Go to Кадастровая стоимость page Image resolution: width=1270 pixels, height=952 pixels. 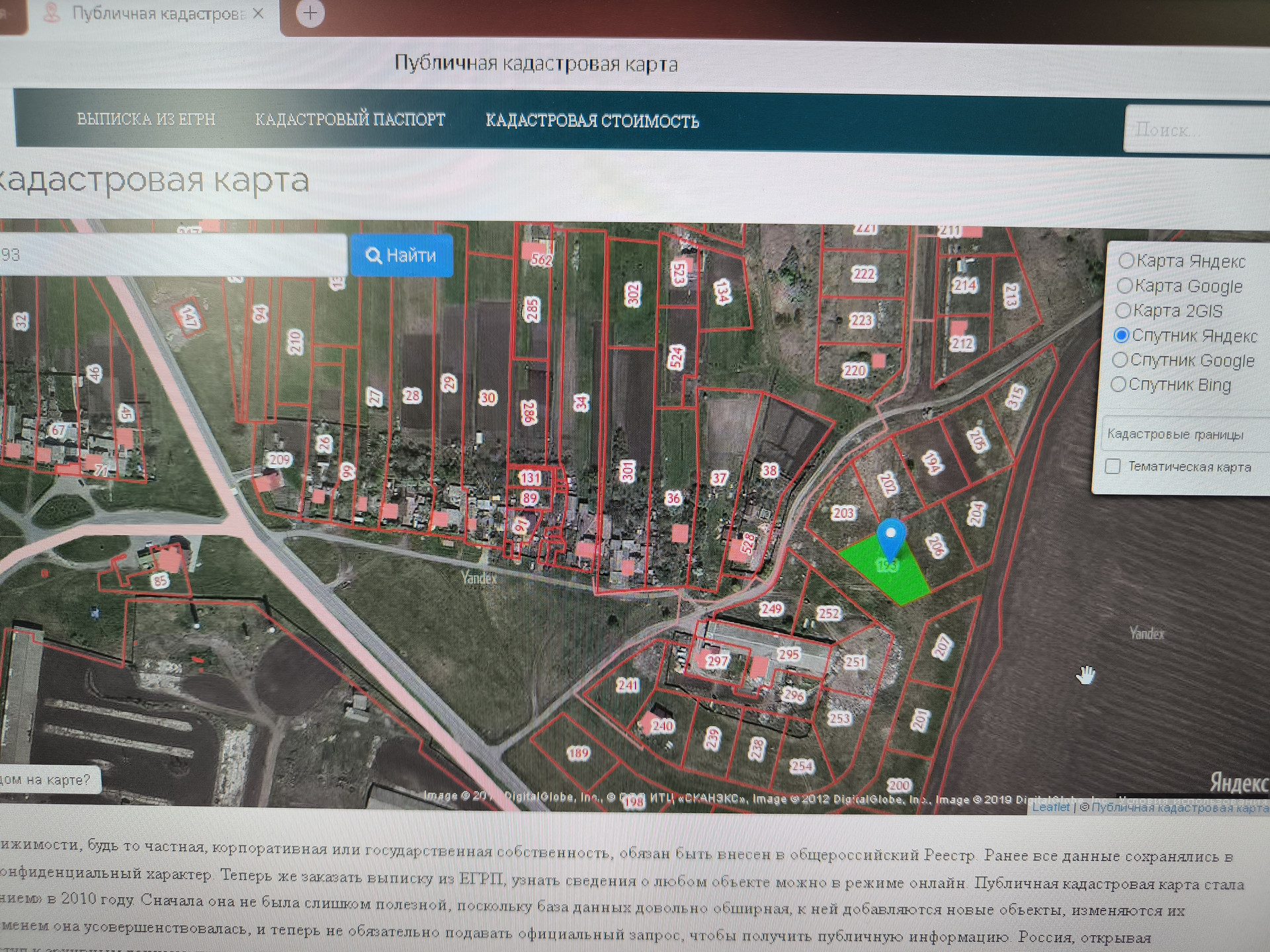point(592,121)
